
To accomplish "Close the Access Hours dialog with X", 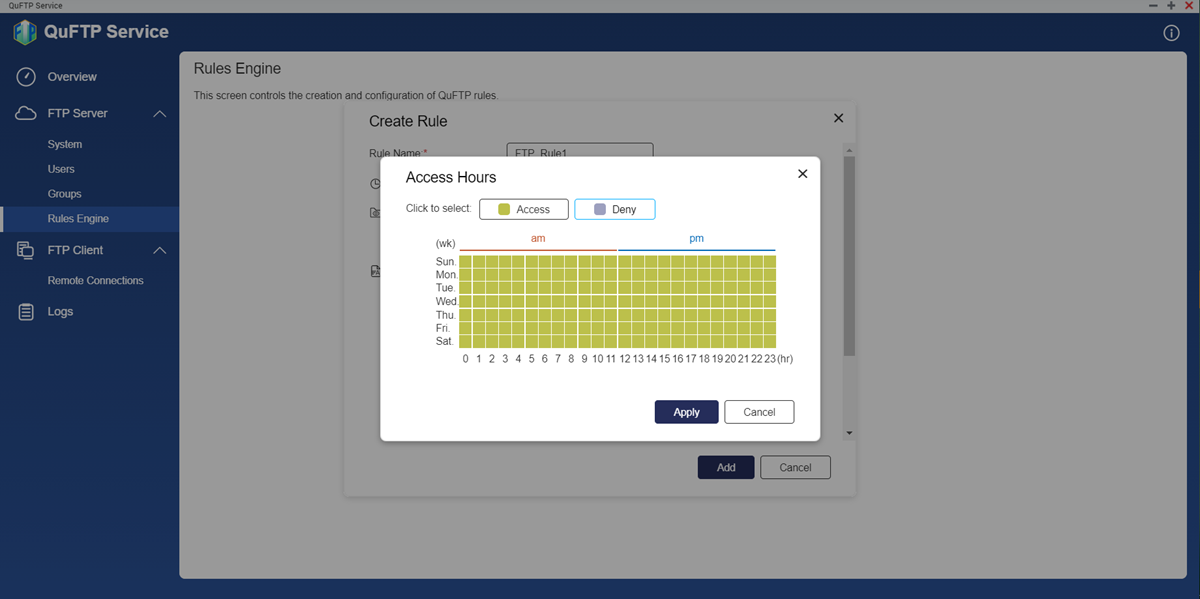I will click(x=802, y=174).
